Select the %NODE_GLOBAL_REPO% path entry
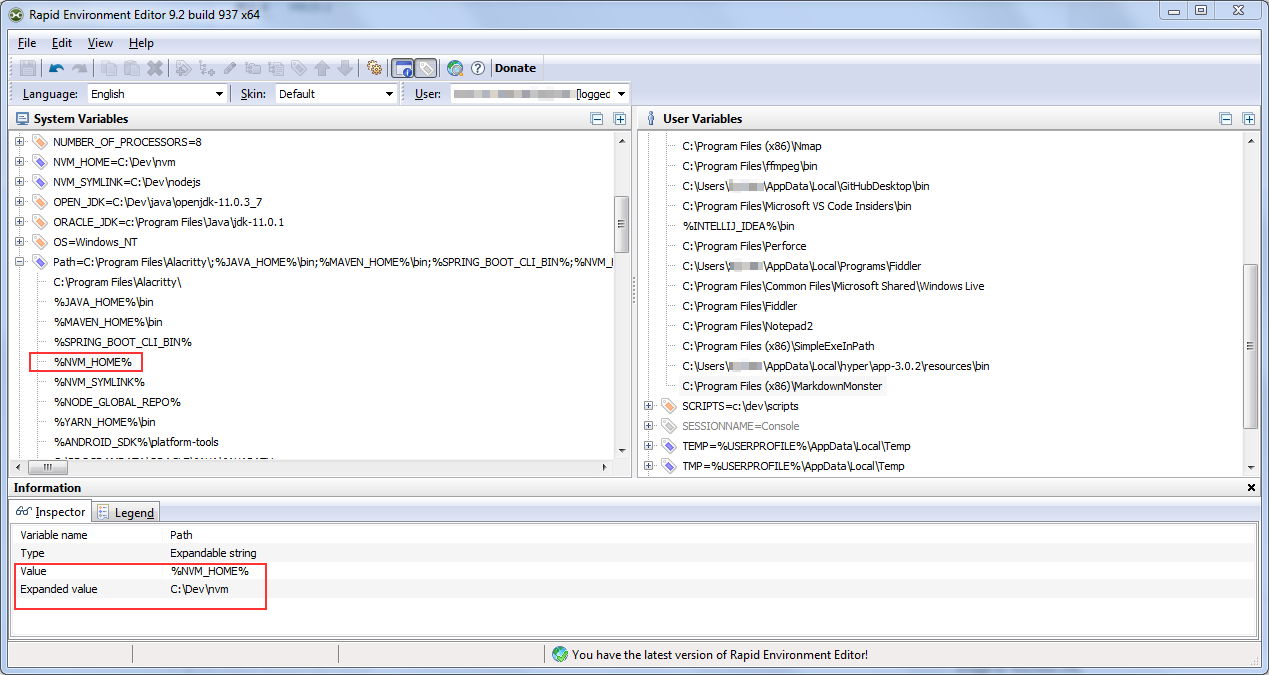 [117, 402]
